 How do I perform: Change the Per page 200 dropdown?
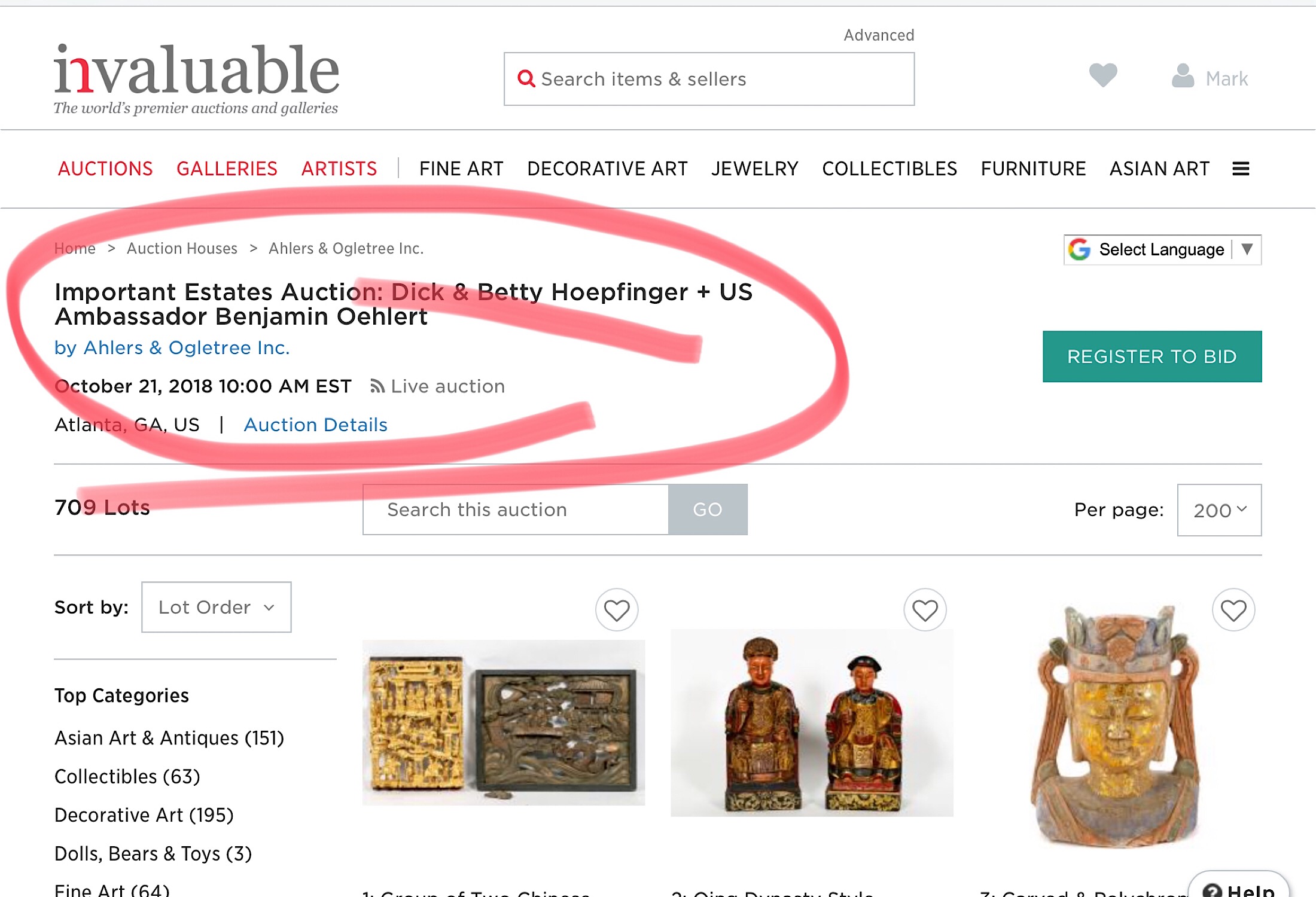(x=1219, y=510)
